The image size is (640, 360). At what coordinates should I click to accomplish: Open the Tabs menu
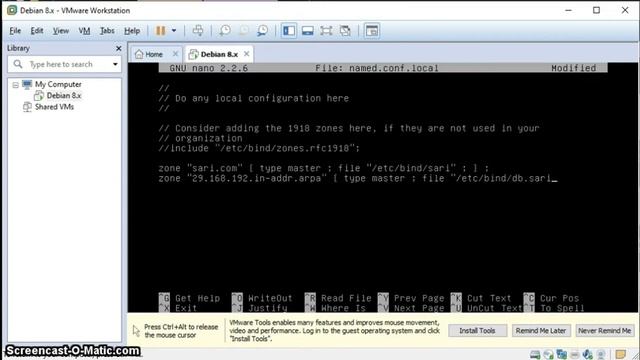coord(107,31)
